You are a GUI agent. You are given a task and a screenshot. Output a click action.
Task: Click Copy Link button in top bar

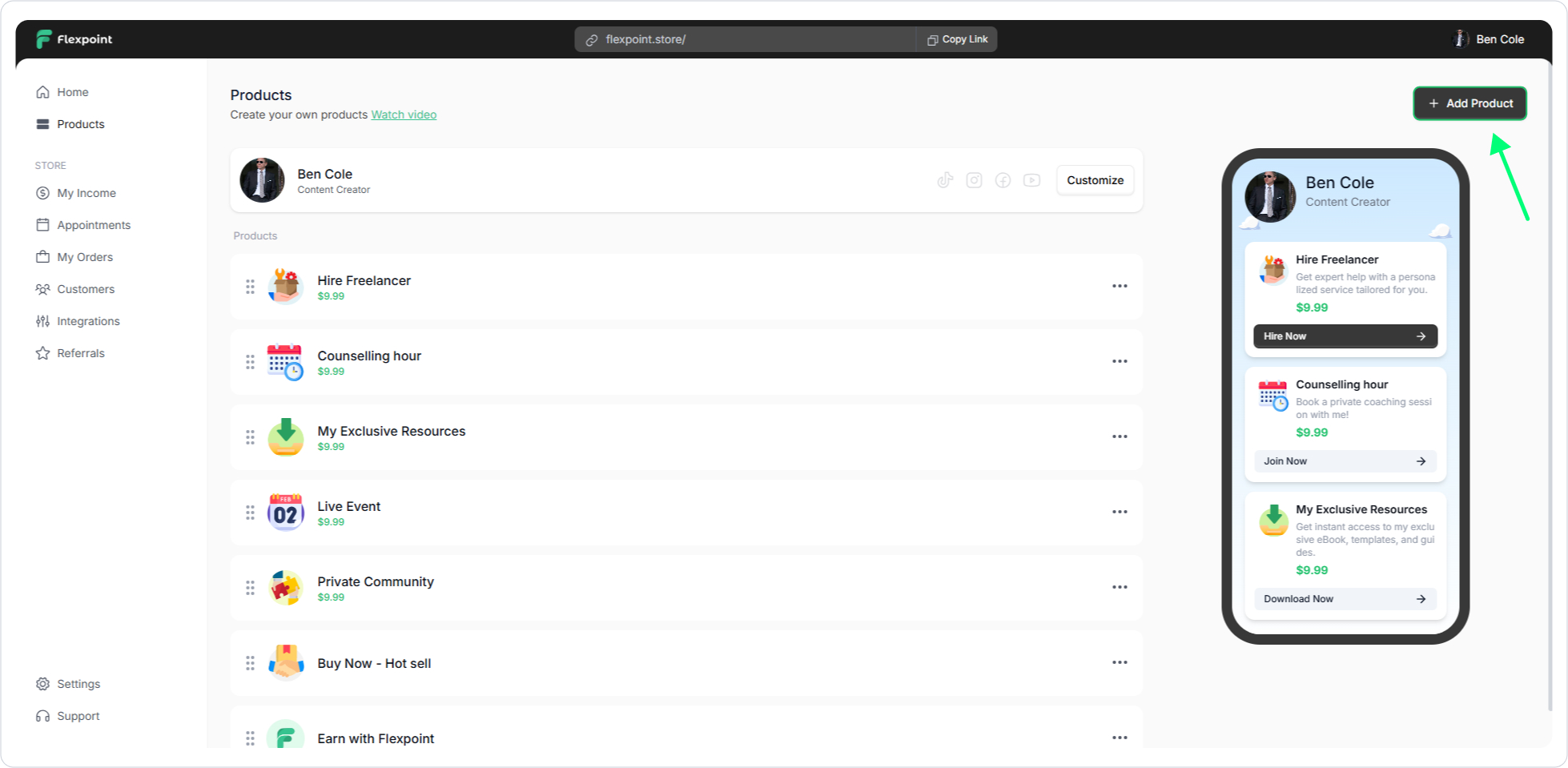tap(957, 39)
